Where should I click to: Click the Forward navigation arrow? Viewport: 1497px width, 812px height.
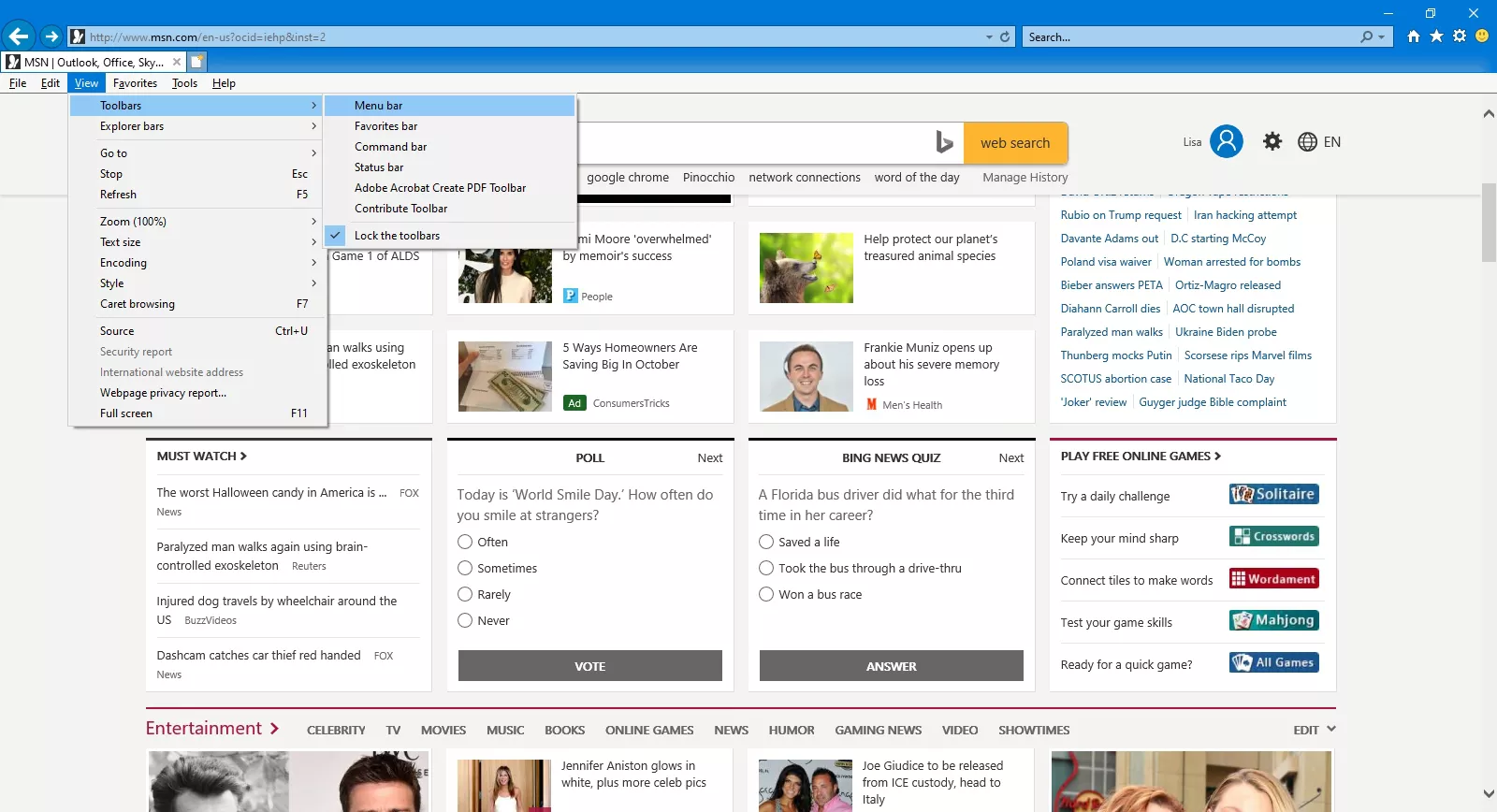tap(51, 36)
